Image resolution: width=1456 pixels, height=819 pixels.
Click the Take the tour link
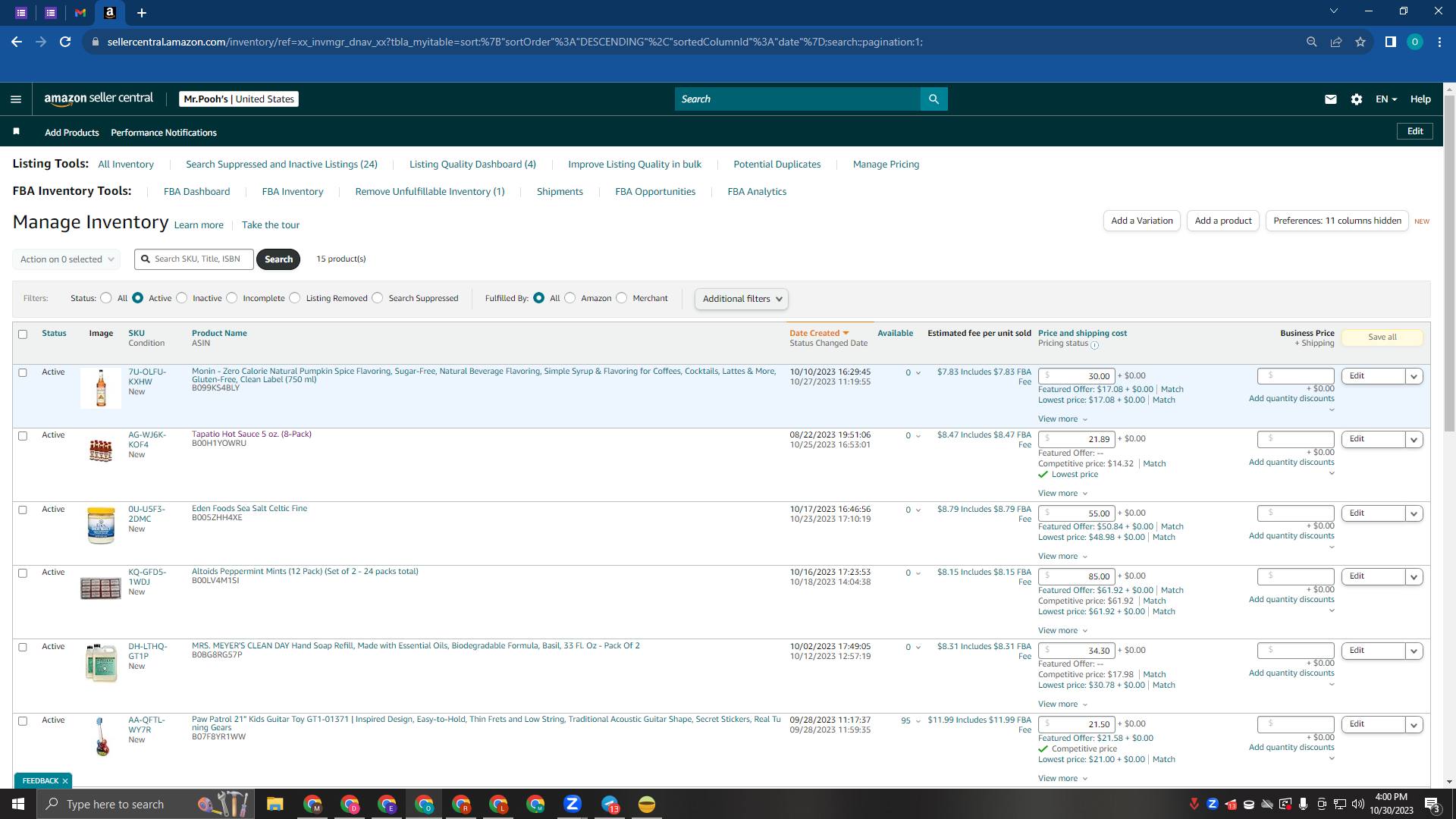[x=270, y=225]
